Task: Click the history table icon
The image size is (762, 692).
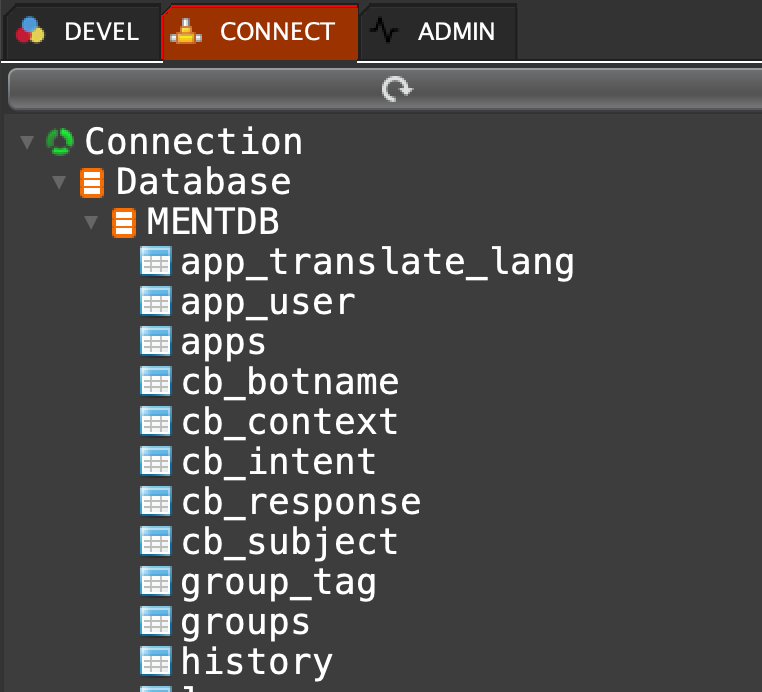Action: click(x=155, y=661)
